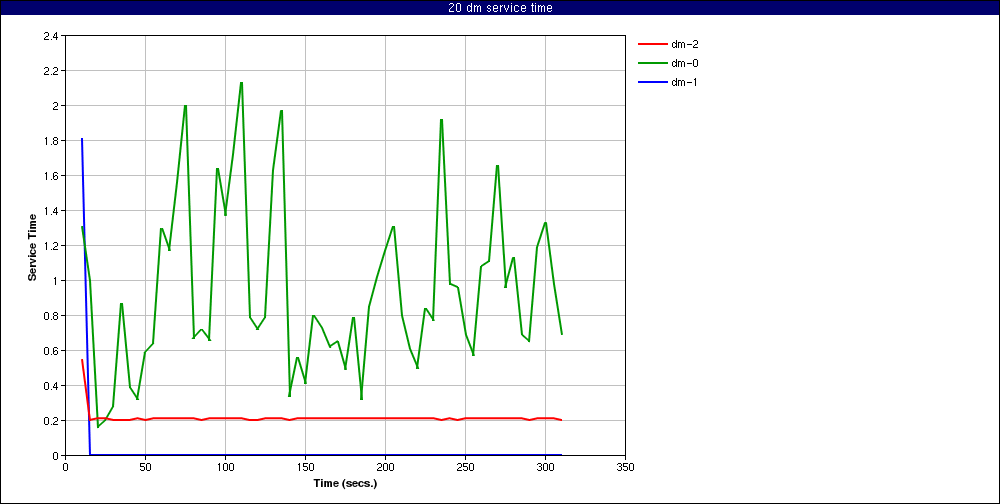
Task: Click the "20 dm service time" chart title
Action: 499,8
